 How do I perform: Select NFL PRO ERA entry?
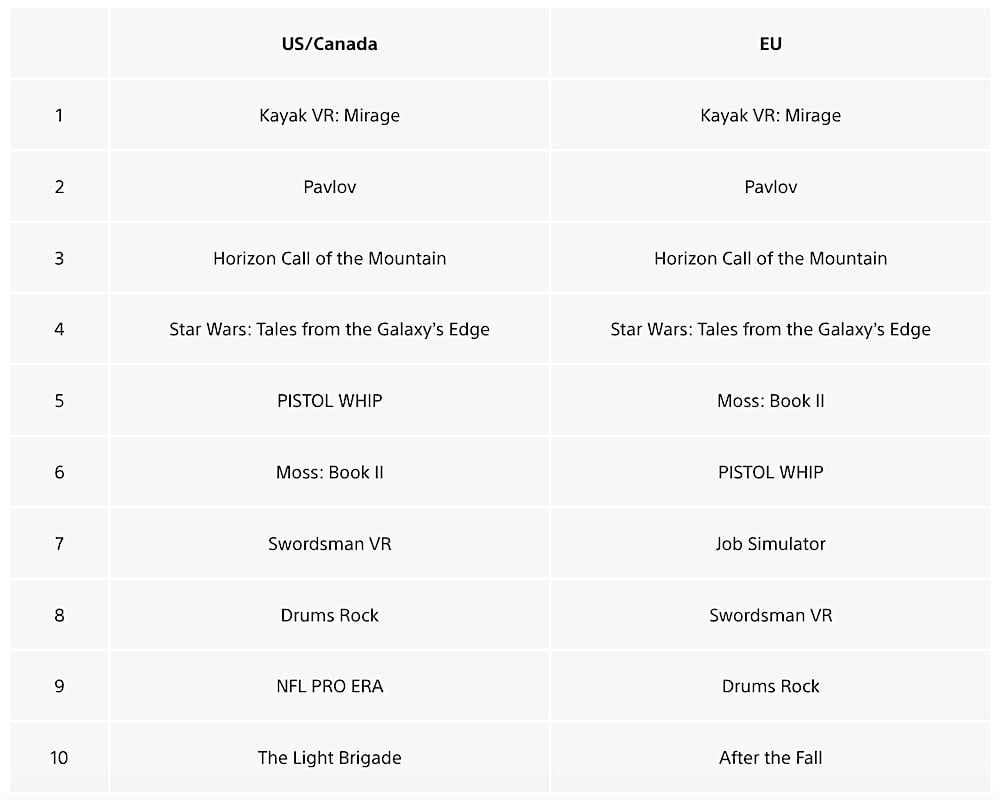point(329,686)
